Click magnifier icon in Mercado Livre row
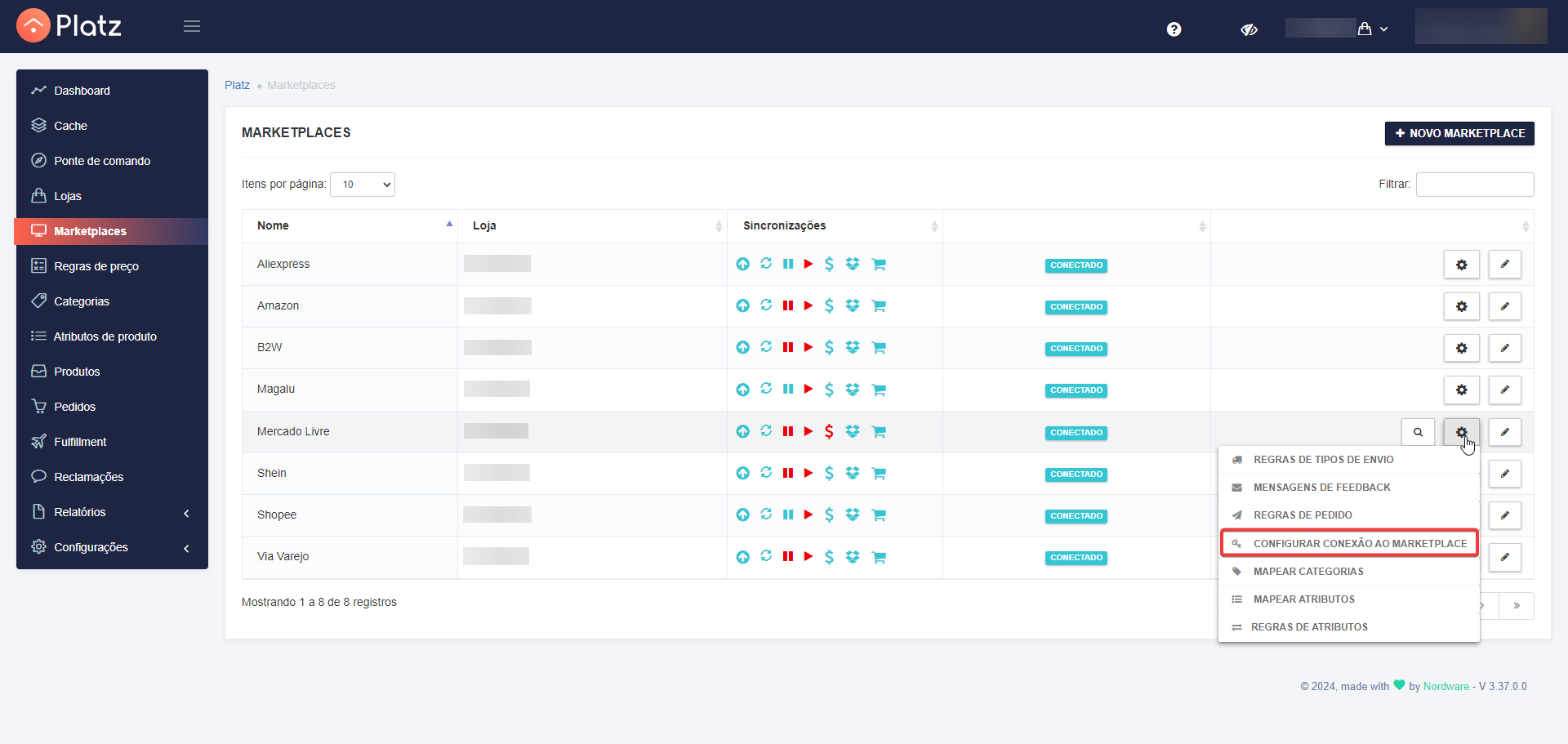1568x744 pixels. click(x=1418, y=432)
